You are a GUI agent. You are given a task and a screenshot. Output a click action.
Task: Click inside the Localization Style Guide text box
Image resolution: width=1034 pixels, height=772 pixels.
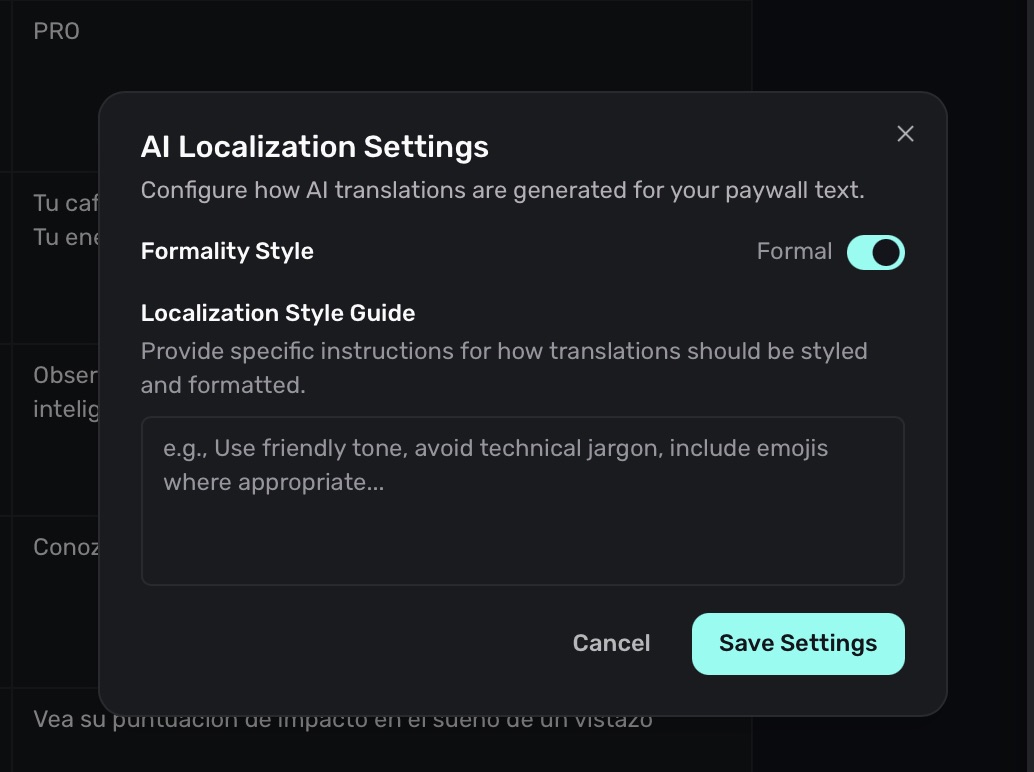[522, 500]
